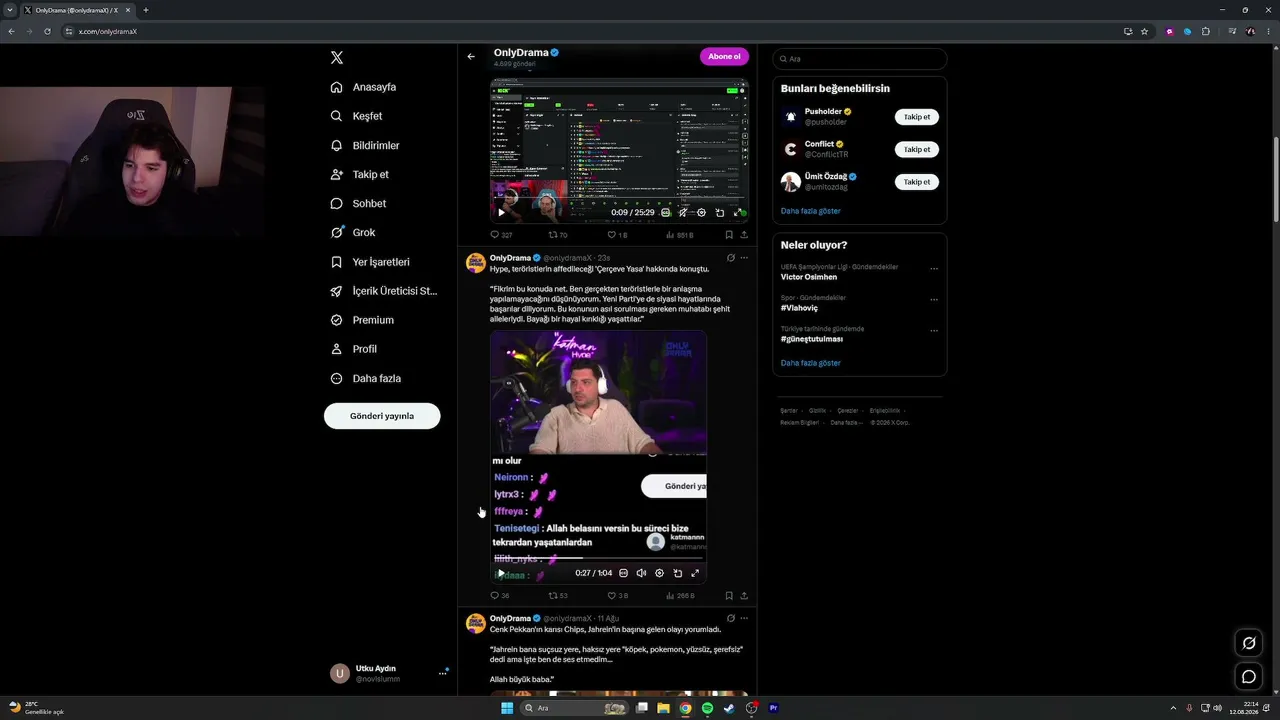The width and height of the screenshot is (1280, 720).
Task: Open the Windows Start menu
Action: click(507, 708)
